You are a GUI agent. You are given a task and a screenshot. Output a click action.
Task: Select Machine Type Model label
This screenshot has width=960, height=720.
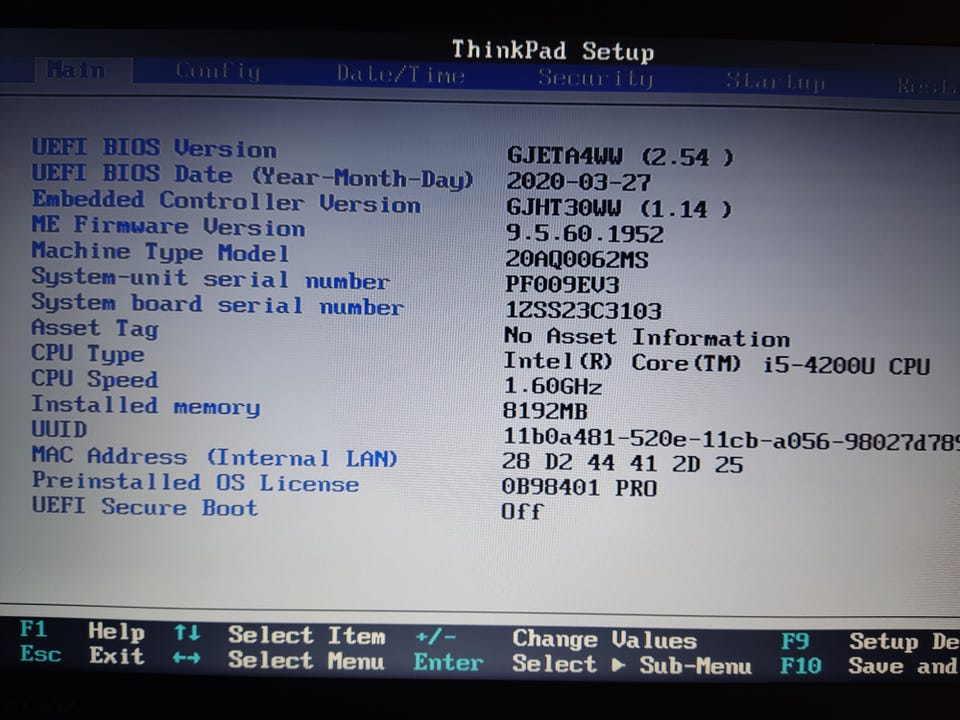tap(160, 252)
